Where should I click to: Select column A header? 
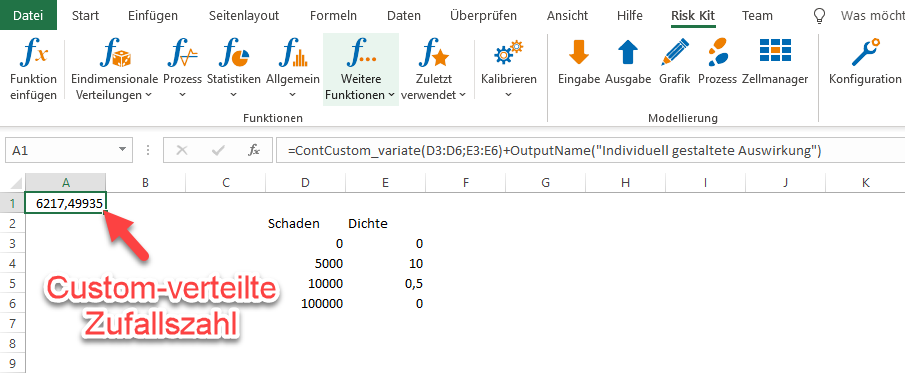66,182
